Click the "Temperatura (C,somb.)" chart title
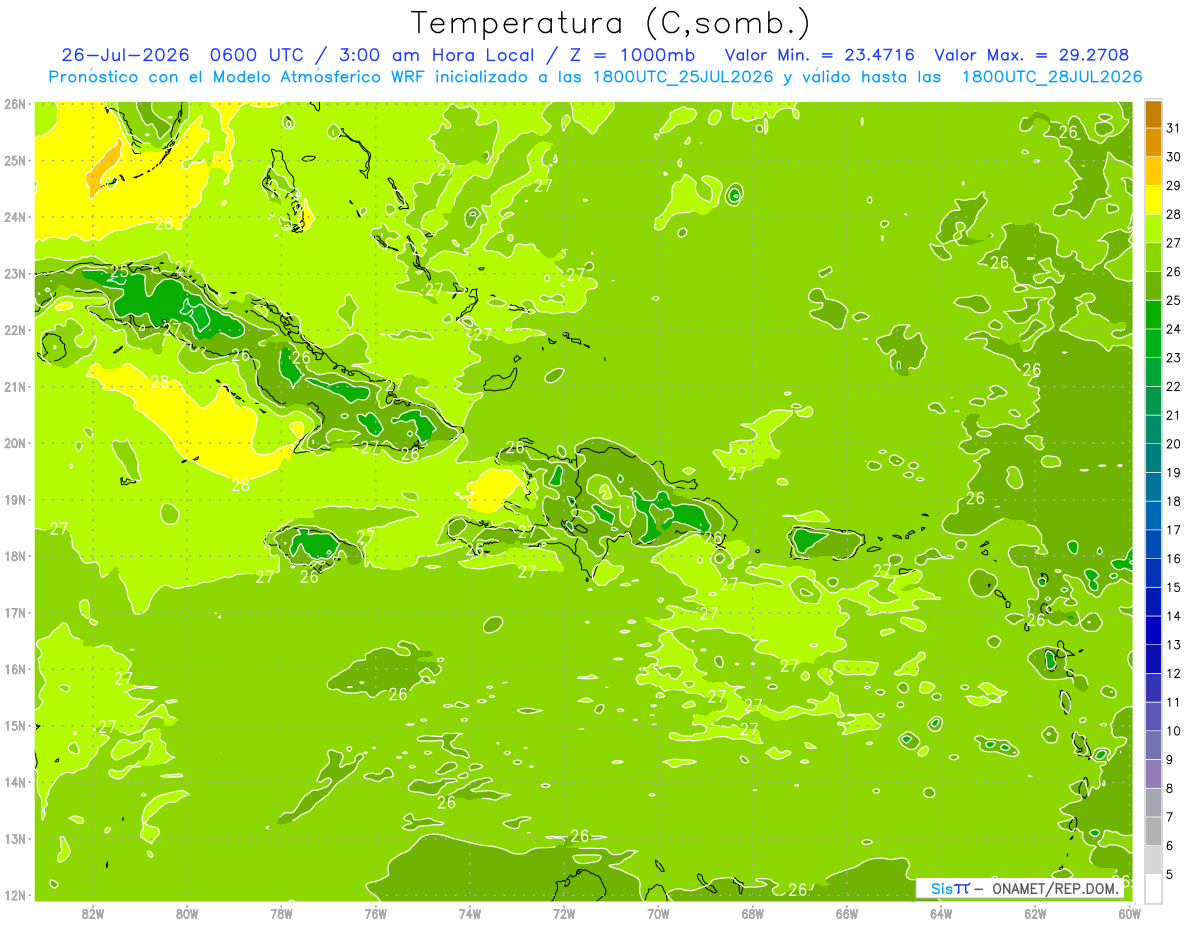 point(611,23)
